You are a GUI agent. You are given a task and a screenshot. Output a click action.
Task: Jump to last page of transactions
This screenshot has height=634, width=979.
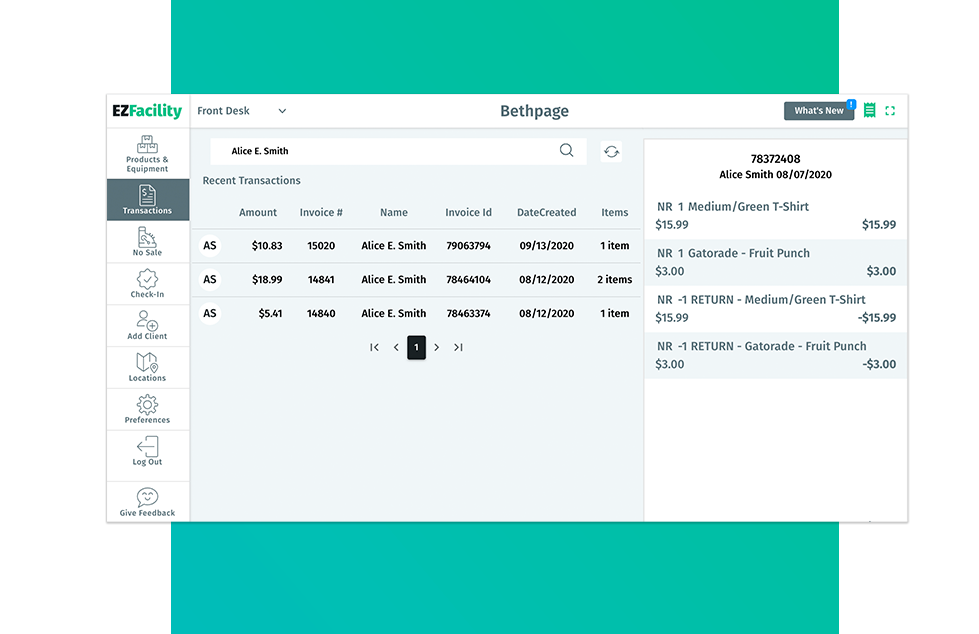pos(458,347)
